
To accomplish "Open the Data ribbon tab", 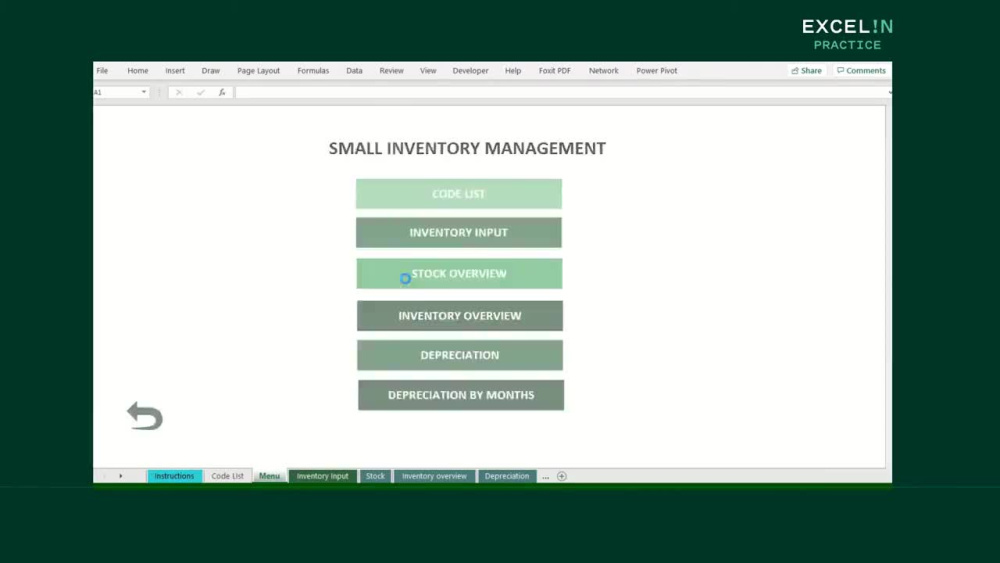I will click(x=355, y=71).
